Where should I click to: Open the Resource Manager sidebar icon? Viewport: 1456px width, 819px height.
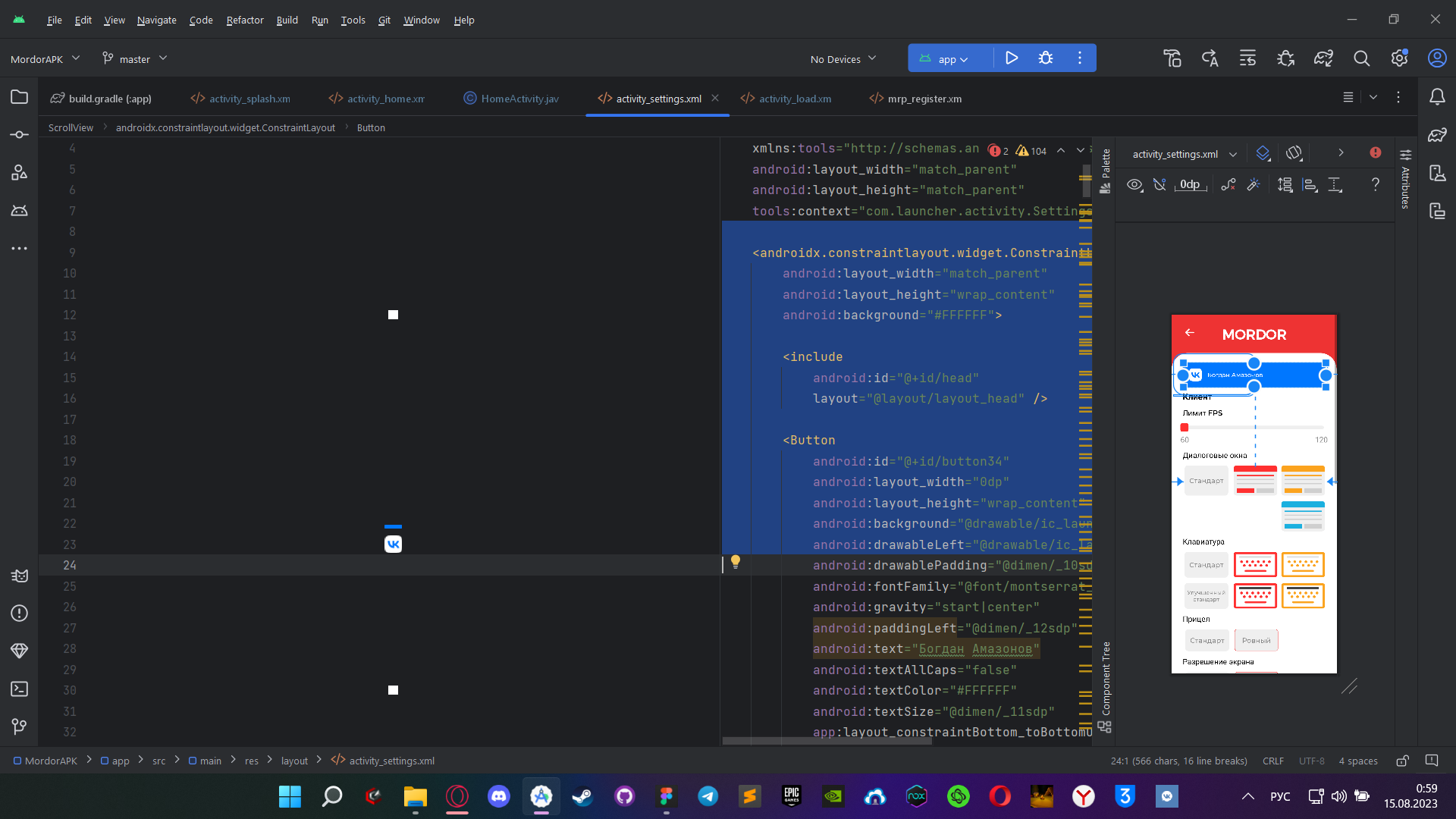click(19, 173)
